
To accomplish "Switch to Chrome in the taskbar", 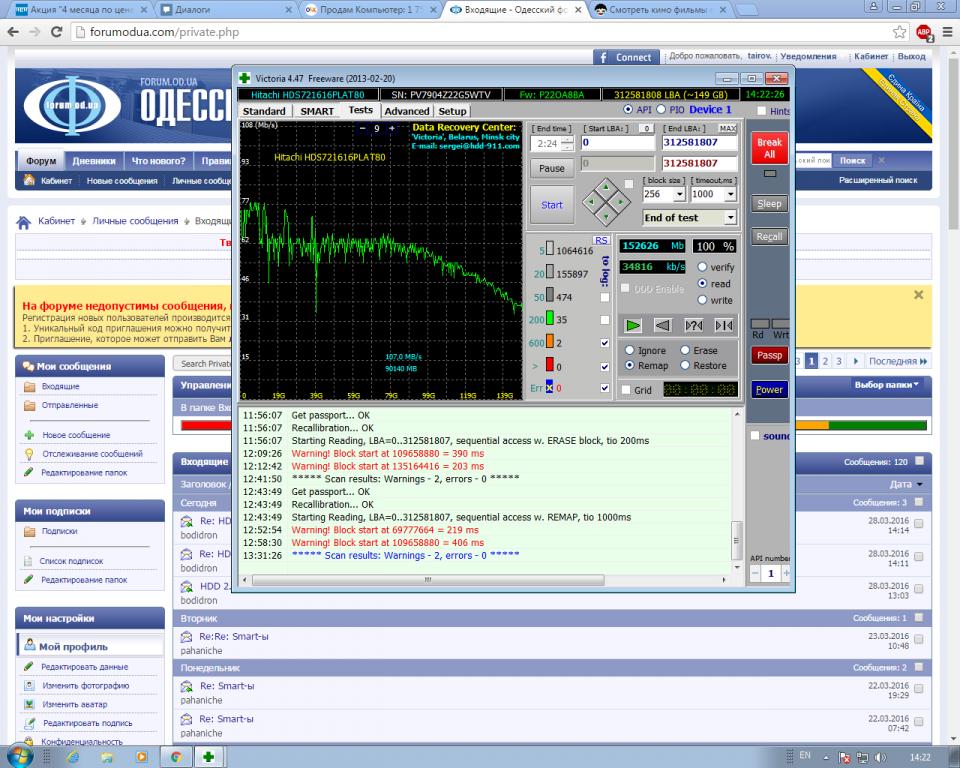I will (176, 757).
